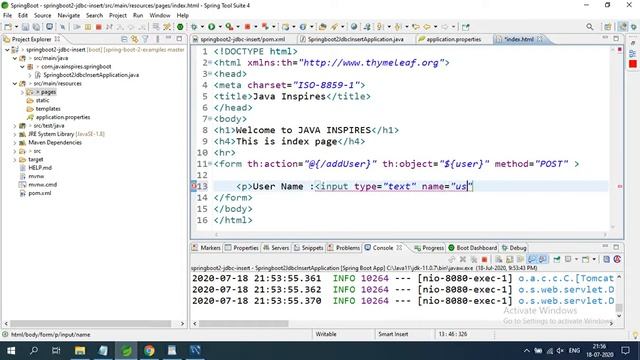Collapse the src/main/resources folder

15,83
